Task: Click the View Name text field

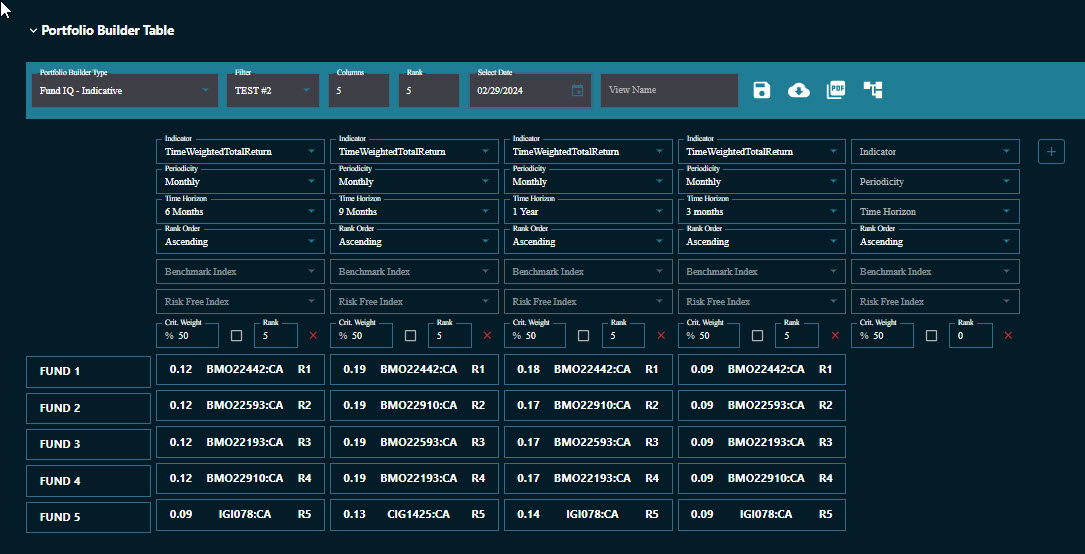Action: point(668,90)
